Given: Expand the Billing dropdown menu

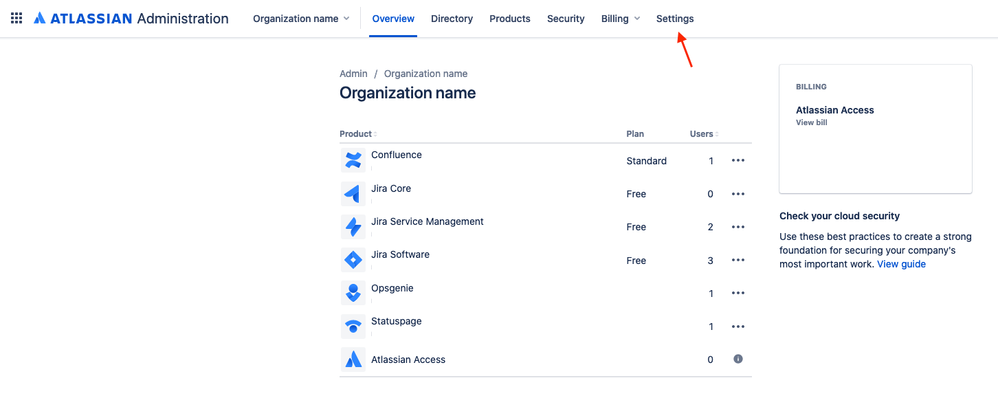Looking at the screenshot, I should pos(621,18).
